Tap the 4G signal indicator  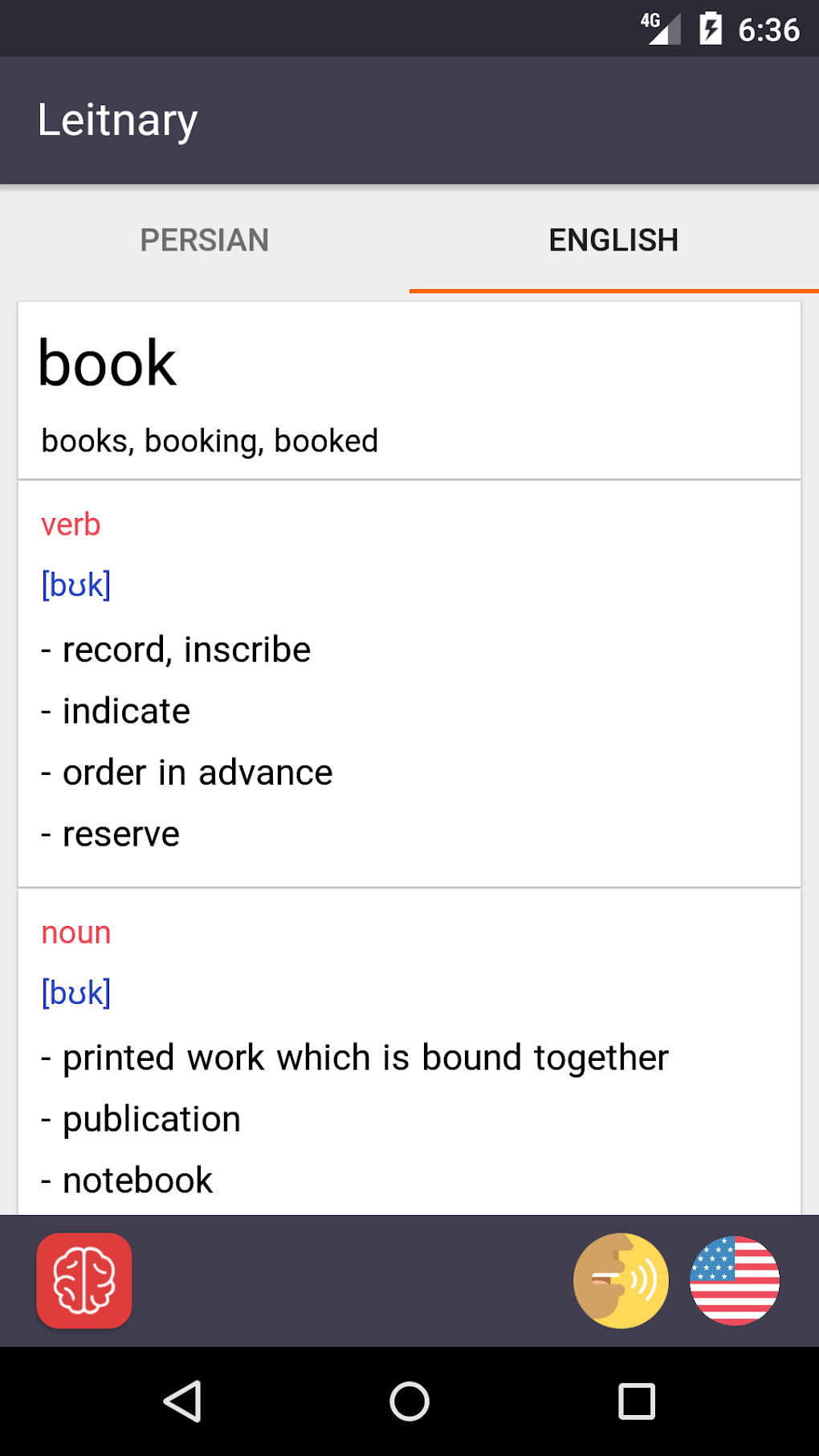[x=660, y=29]
